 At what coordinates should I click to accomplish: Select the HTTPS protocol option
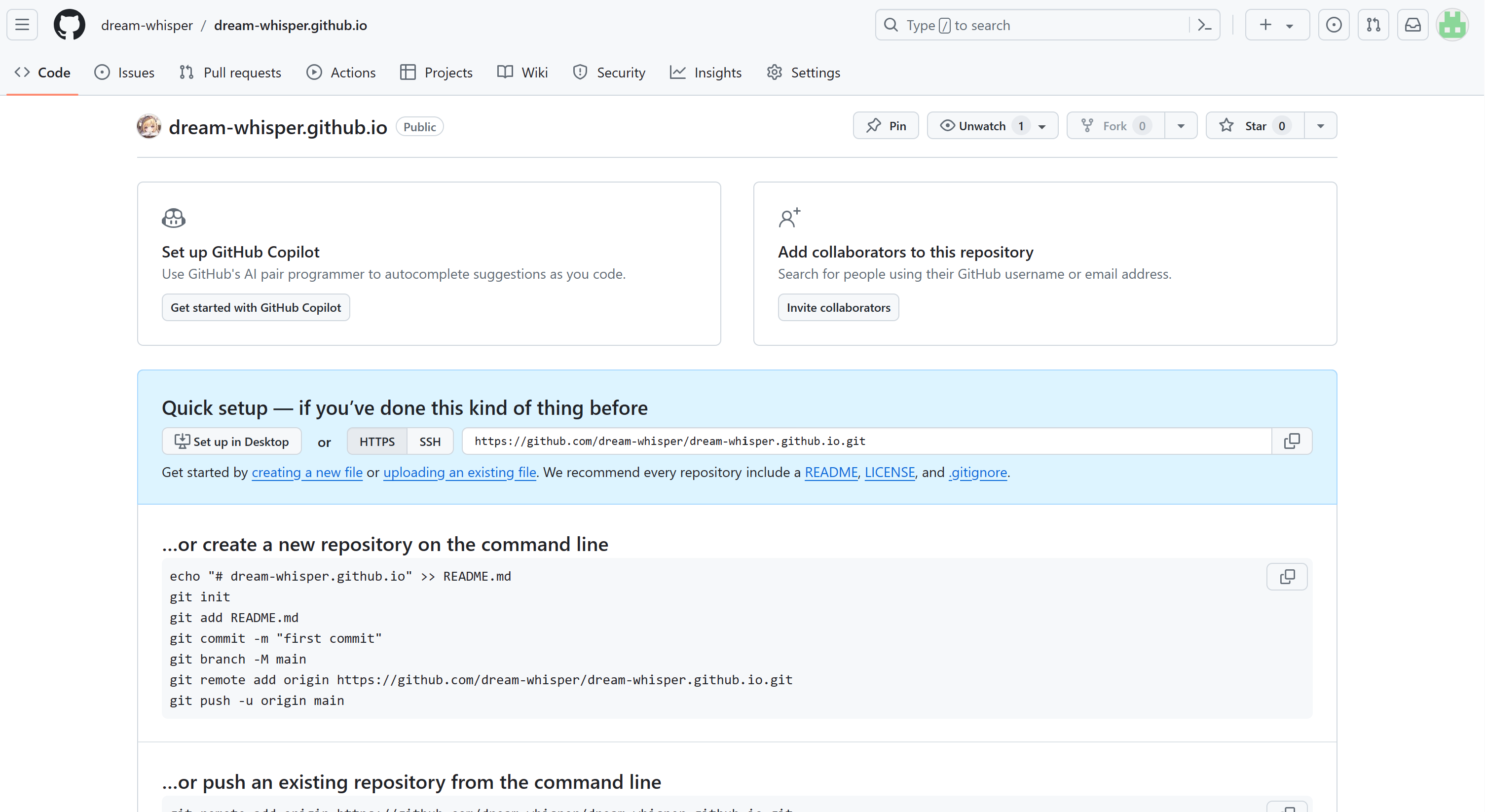(377, 442)
